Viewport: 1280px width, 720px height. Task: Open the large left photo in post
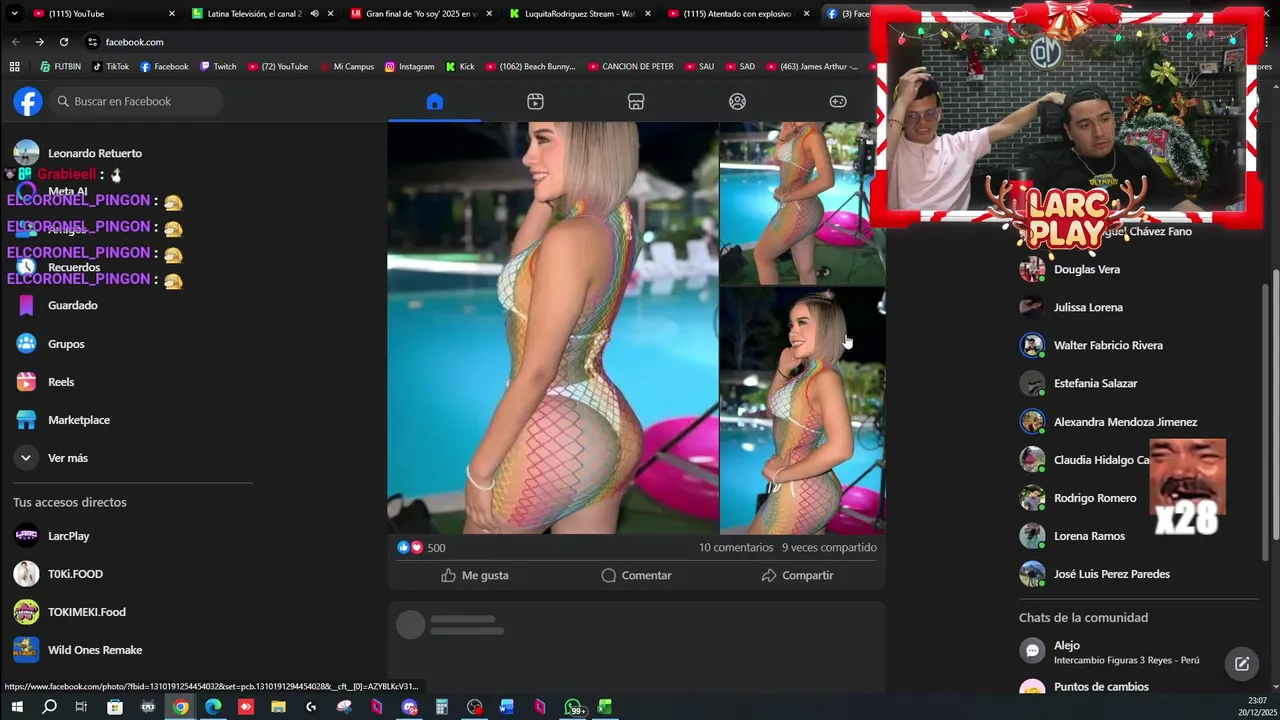coord(552,328)
